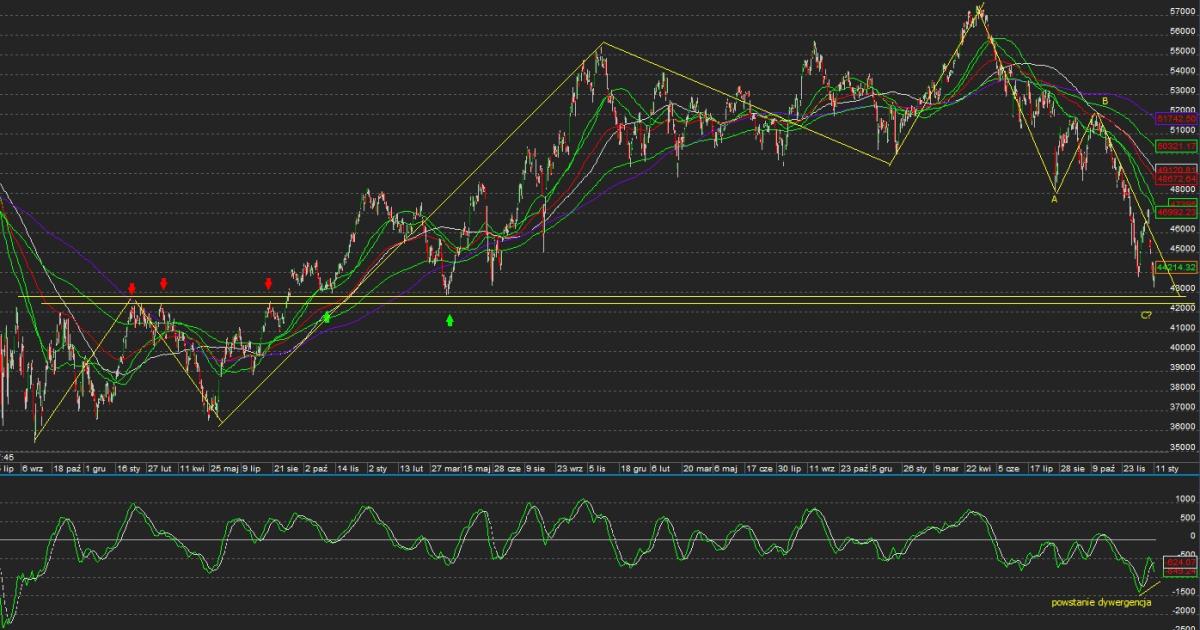The width and height of the screenshot is (1200, 630).
Task: Click the green up arrow on the moving averages
Action: [327, 317]
